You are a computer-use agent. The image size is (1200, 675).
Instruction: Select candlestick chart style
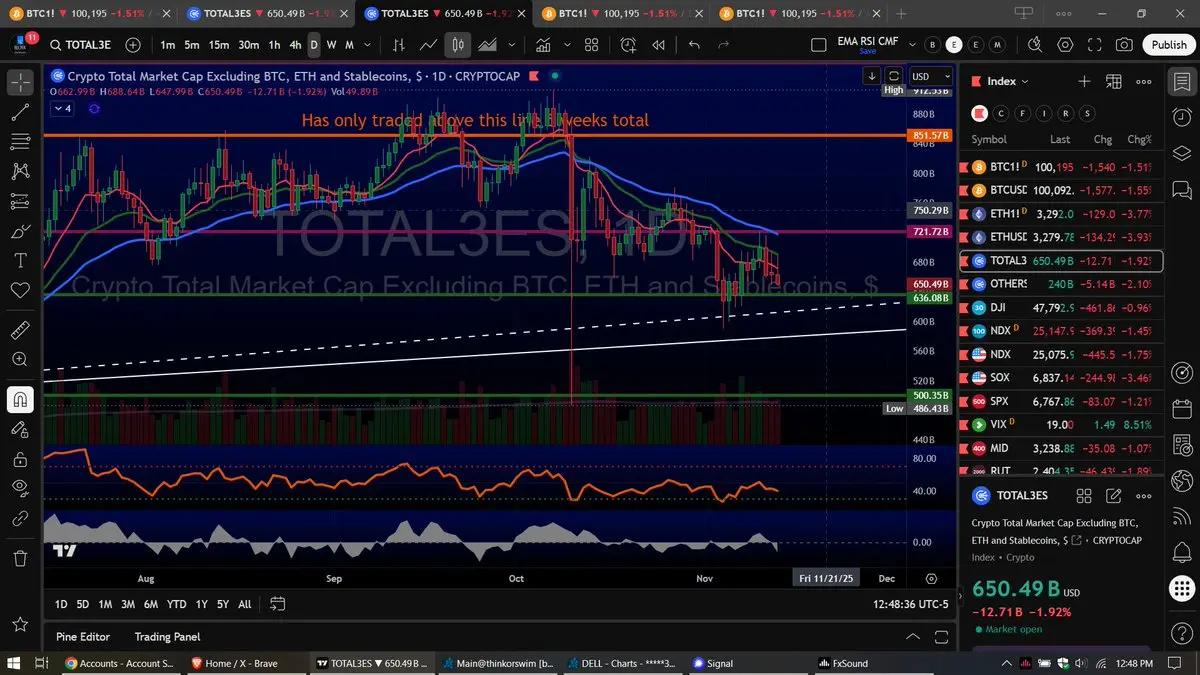click(x=459, y=45)
